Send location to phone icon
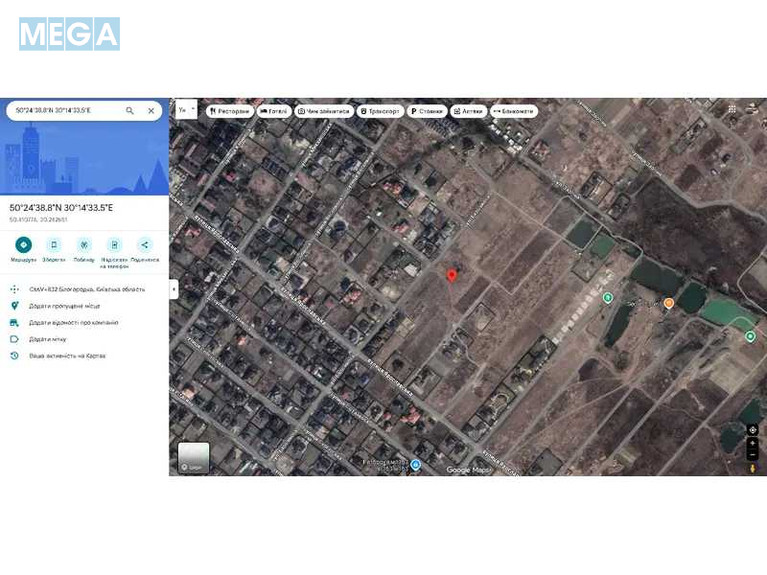This screenshot has height=575, width=767. click(x=114, y=245)
